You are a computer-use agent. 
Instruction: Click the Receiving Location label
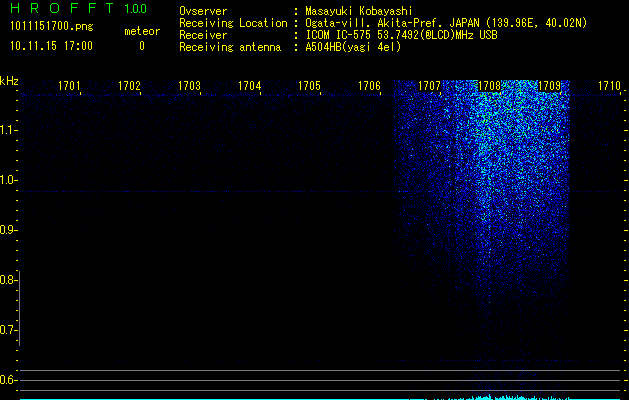(233, 23)
